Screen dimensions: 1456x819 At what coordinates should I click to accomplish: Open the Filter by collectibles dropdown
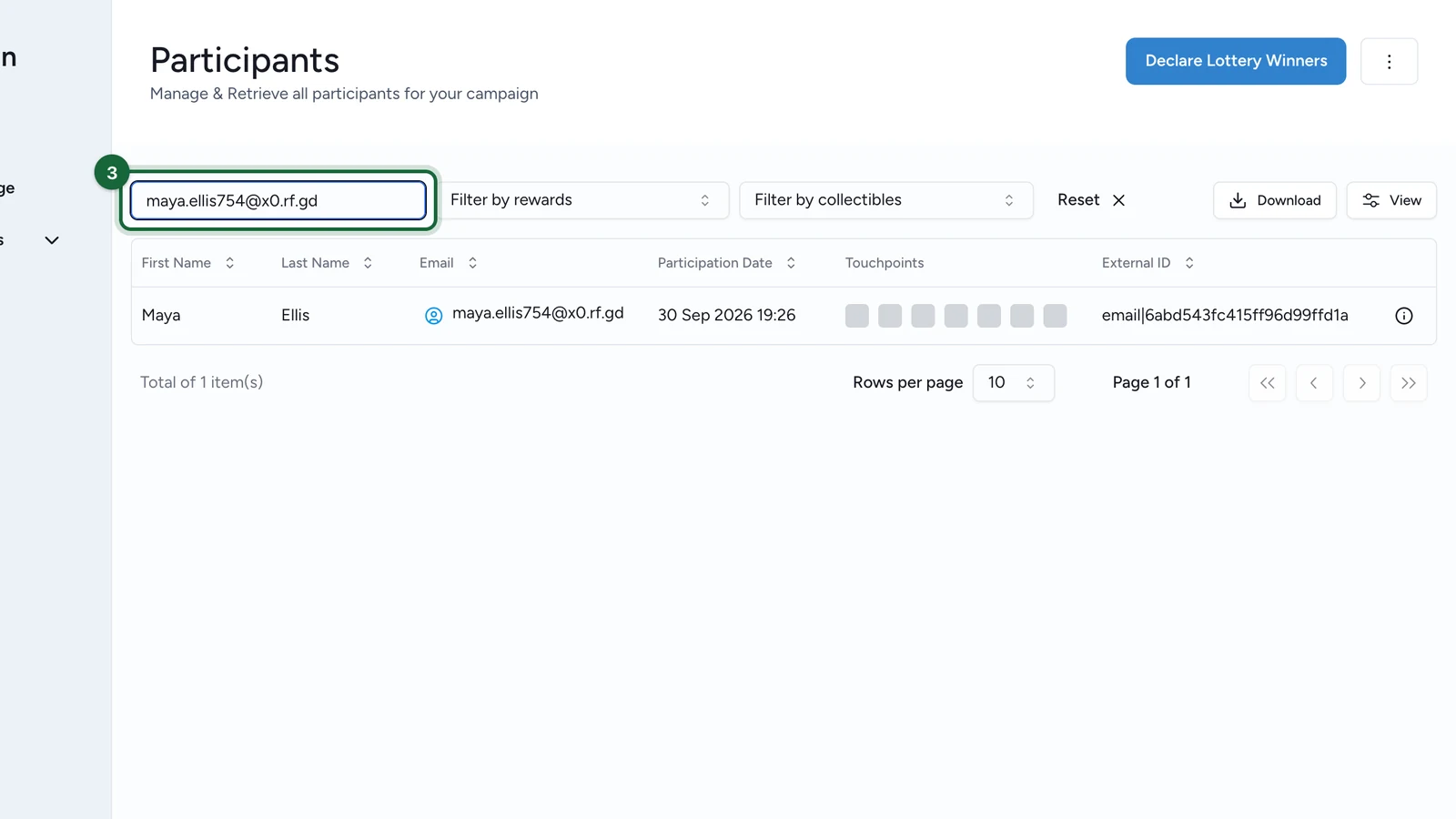point(886,200)
